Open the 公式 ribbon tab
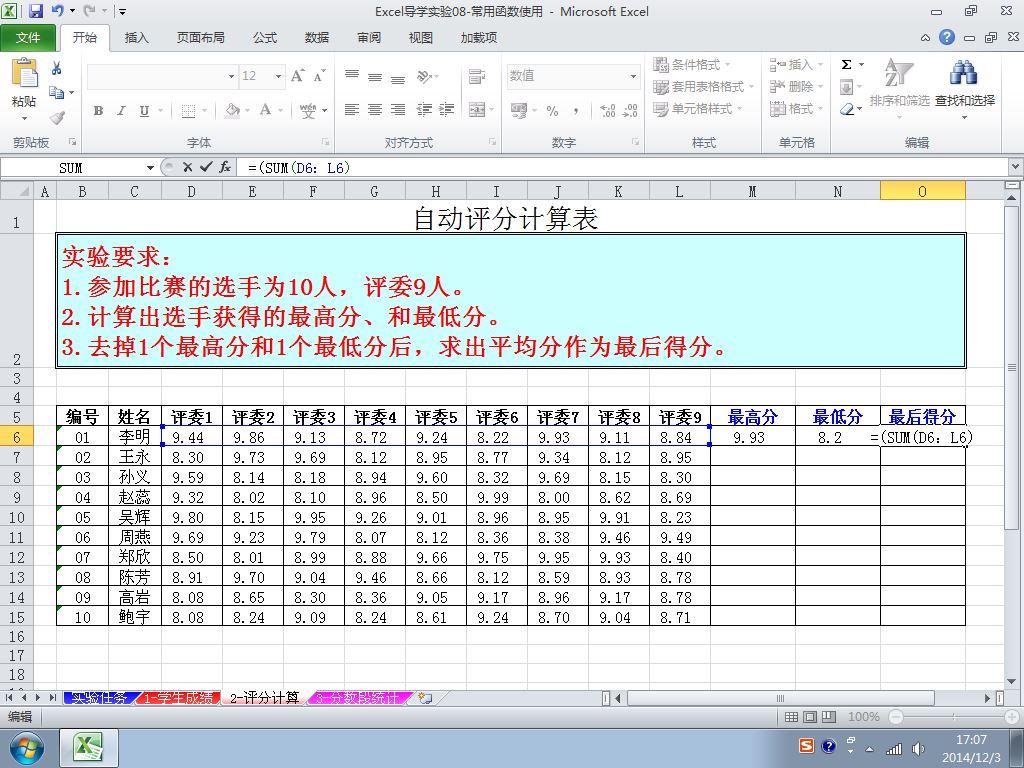Screen dimensions: 1024x768 [x=265, y=38]
